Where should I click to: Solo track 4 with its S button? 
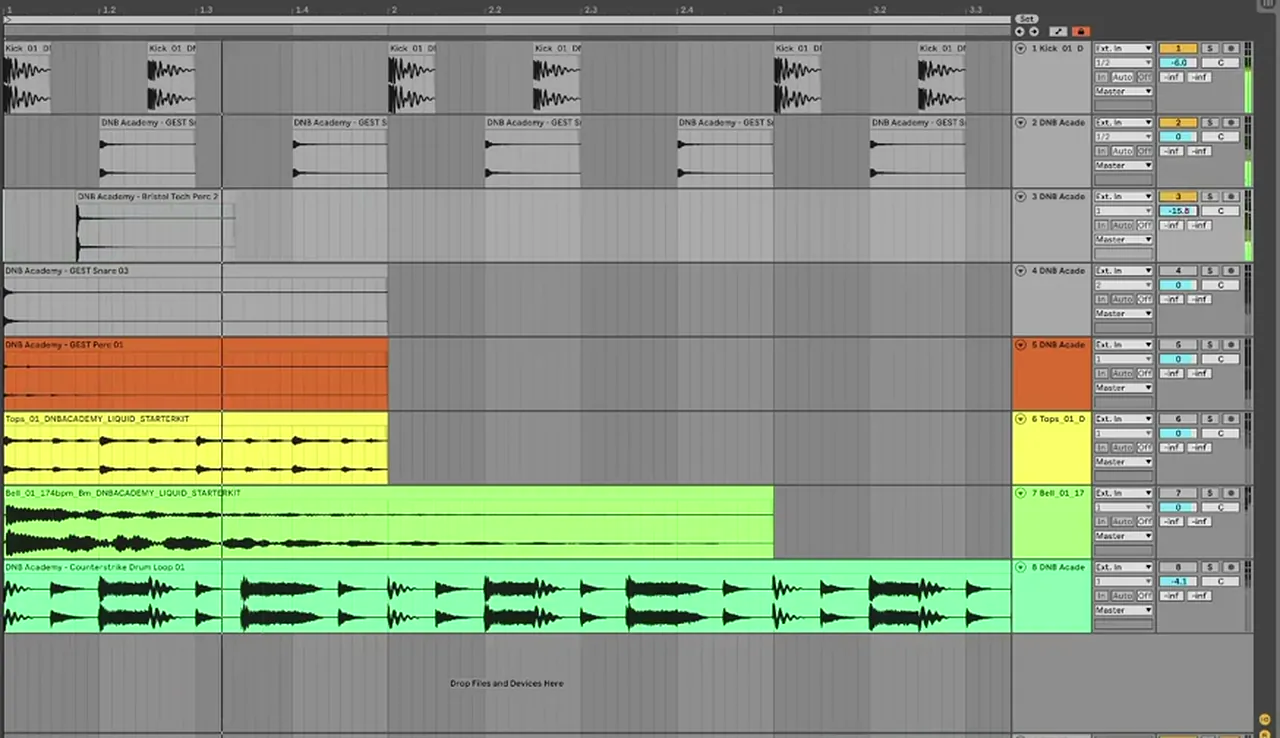pyautogui.click(x=1210, y=270)
